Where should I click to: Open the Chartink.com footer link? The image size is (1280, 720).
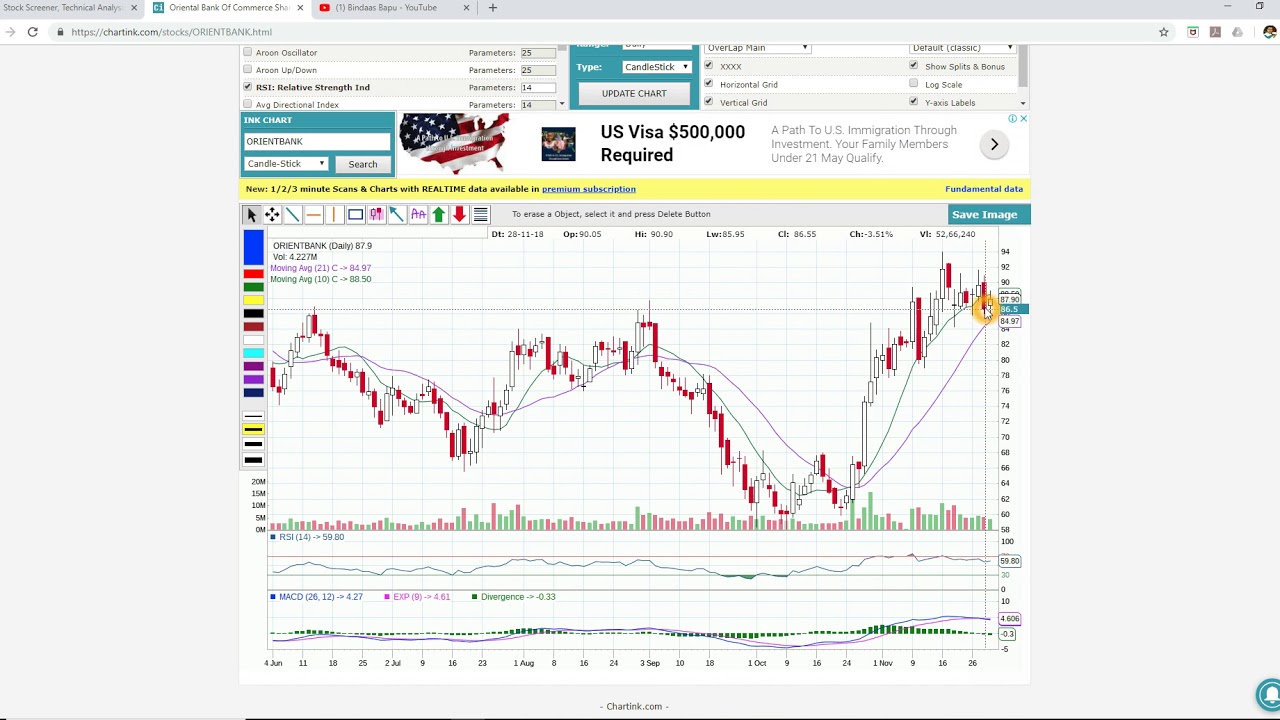(634, 706)
